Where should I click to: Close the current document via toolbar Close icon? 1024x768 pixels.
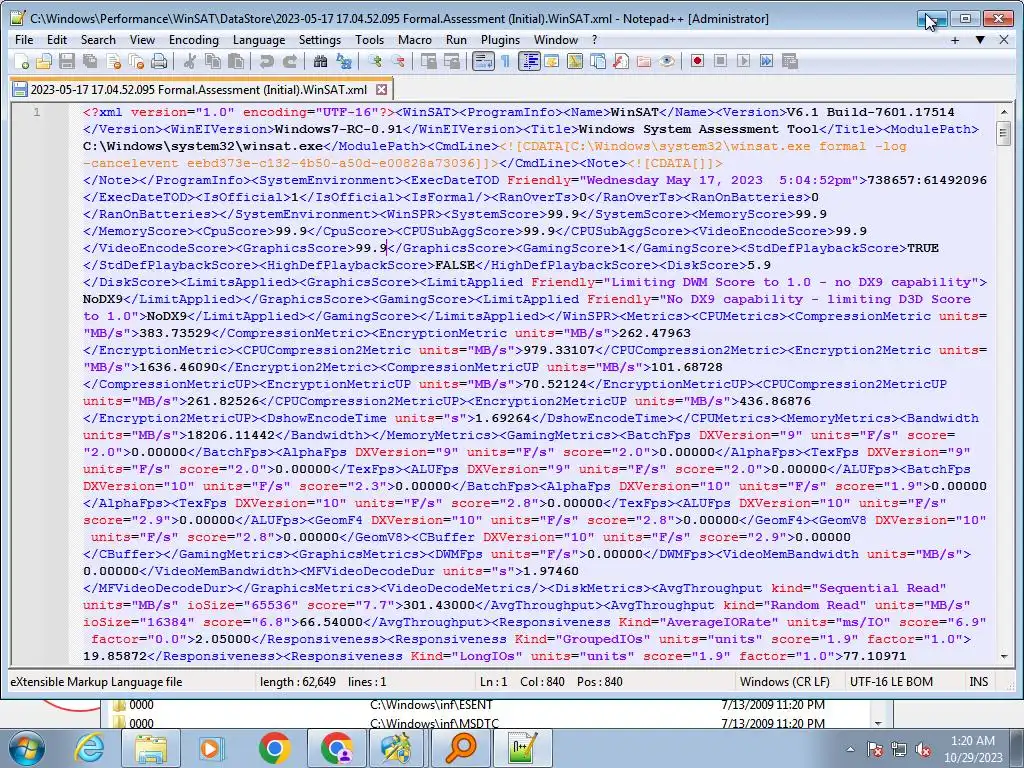[114, 61]
